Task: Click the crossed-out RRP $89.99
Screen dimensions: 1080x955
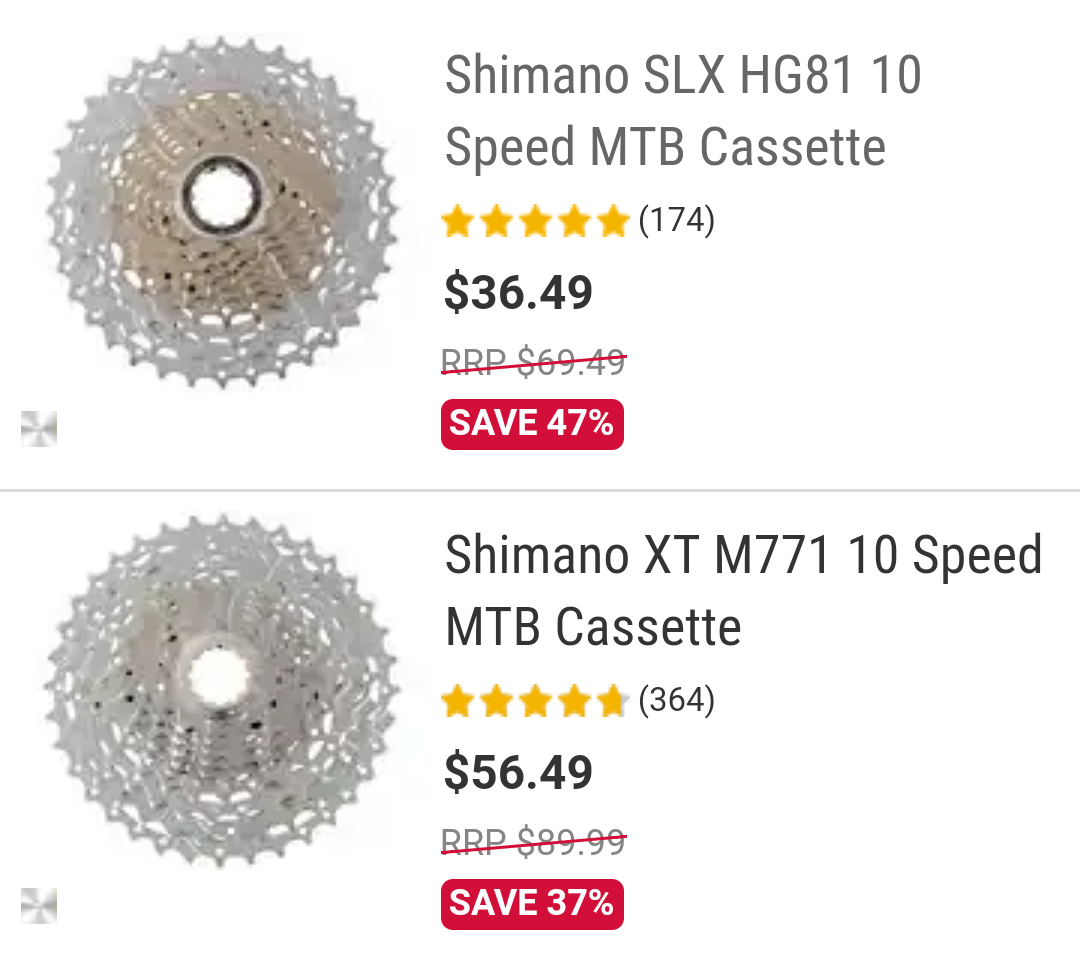Action: point(533,841)
